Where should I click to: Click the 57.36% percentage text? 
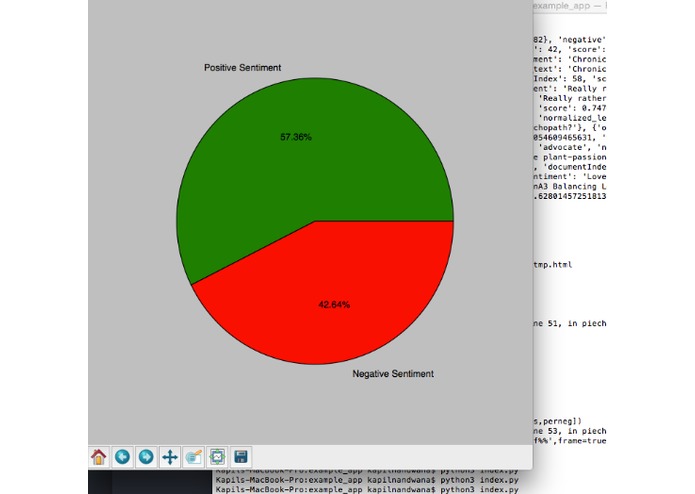pyautogui.click(x=296, y=137)
